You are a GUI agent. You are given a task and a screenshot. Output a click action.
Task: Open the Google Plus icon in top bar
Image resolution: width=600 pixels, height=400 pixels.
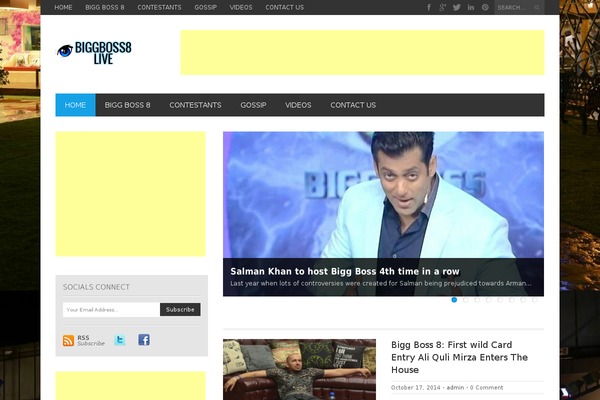[x=443, y=7]
